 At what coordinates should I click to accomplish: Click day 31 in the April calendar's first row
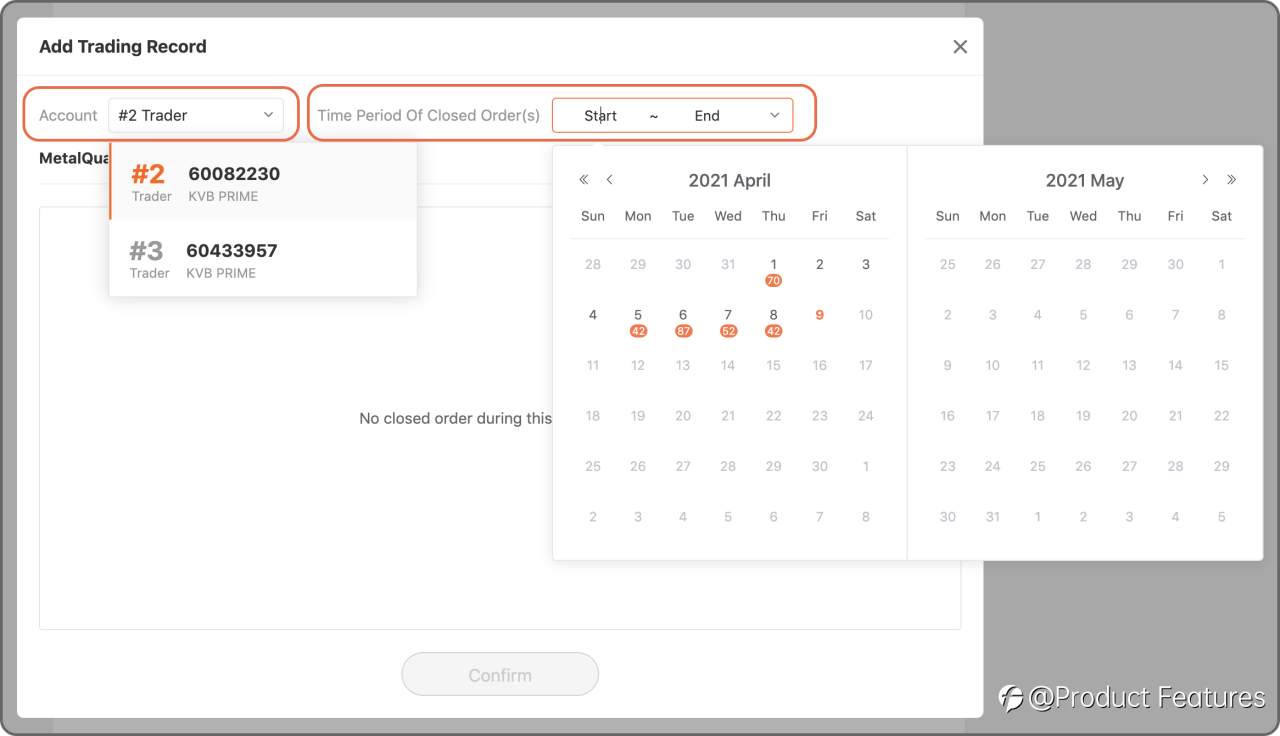click(728, 265)
